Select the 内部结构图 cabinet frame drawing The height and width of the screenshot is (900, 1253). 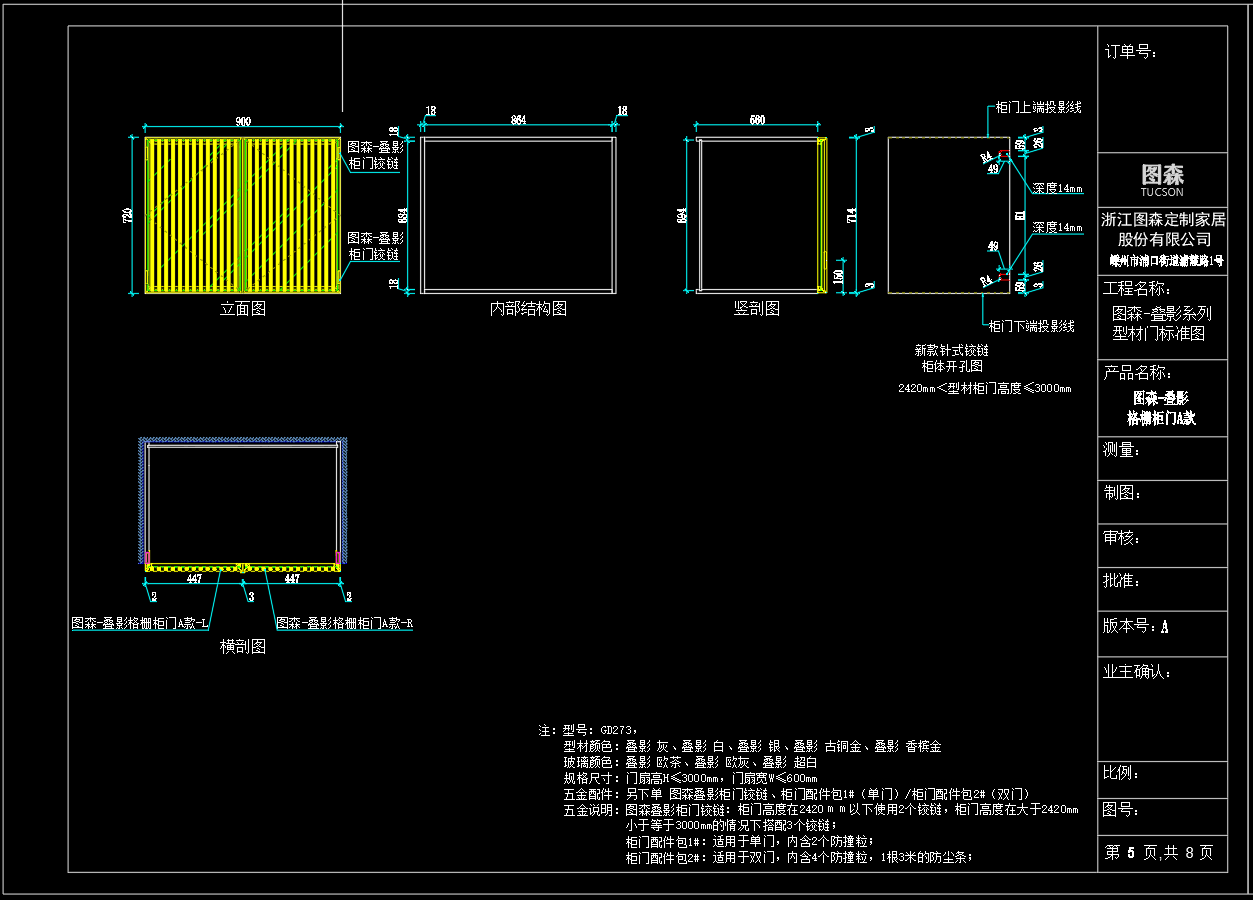[x=518, y=214]
